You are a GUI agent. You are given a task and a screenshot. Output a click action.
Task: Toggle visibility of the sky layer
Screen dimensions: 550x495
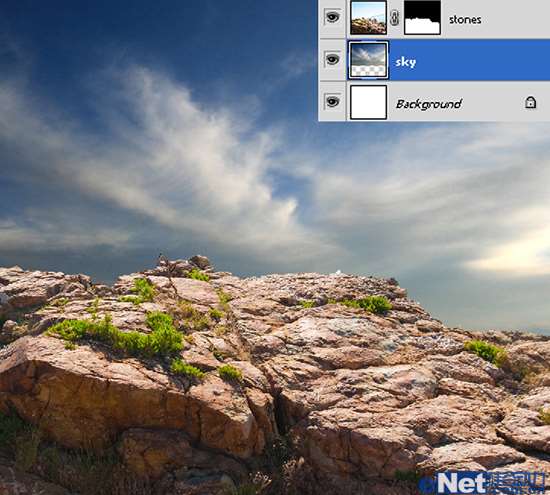tap(333, 59)
